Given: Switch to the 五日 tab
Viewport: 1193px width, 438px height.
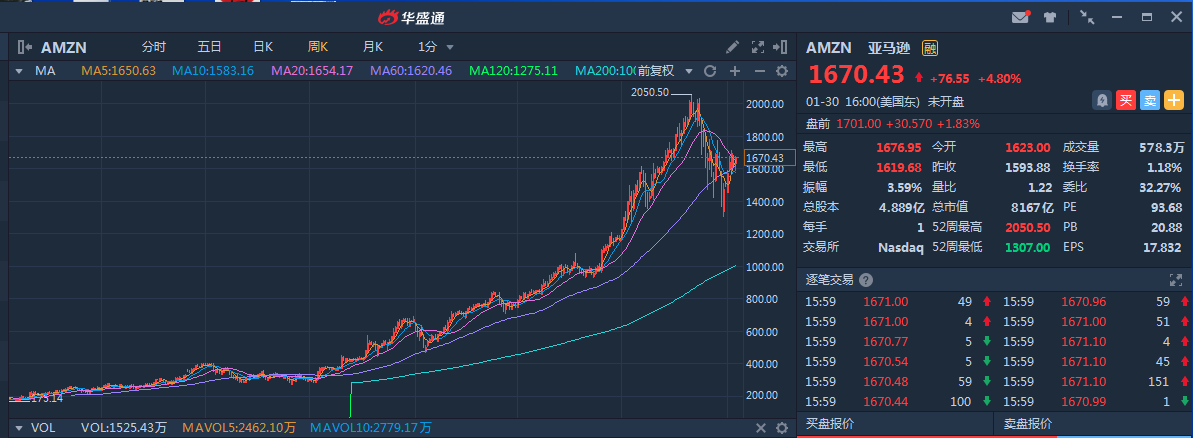Looking at the screenshot, I should click(x=209, y=47).
